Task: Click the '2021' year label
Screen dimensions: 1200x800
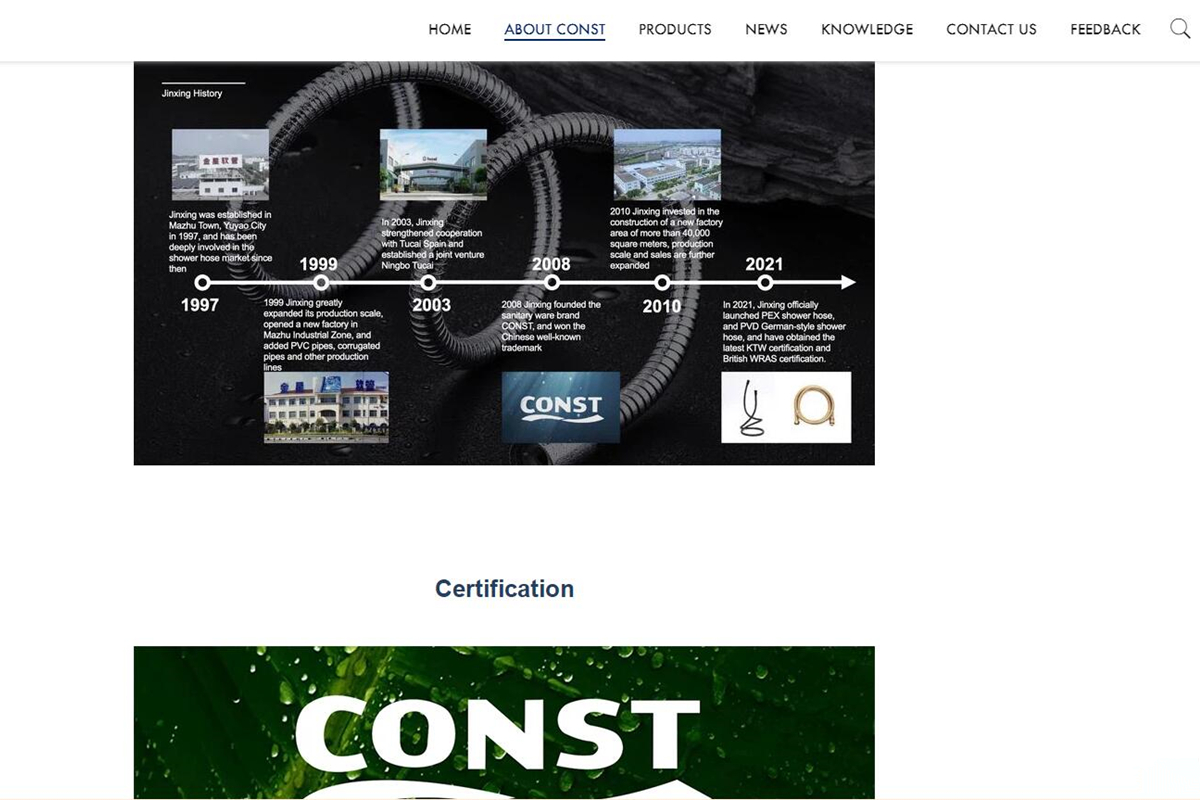Action: 764,264
